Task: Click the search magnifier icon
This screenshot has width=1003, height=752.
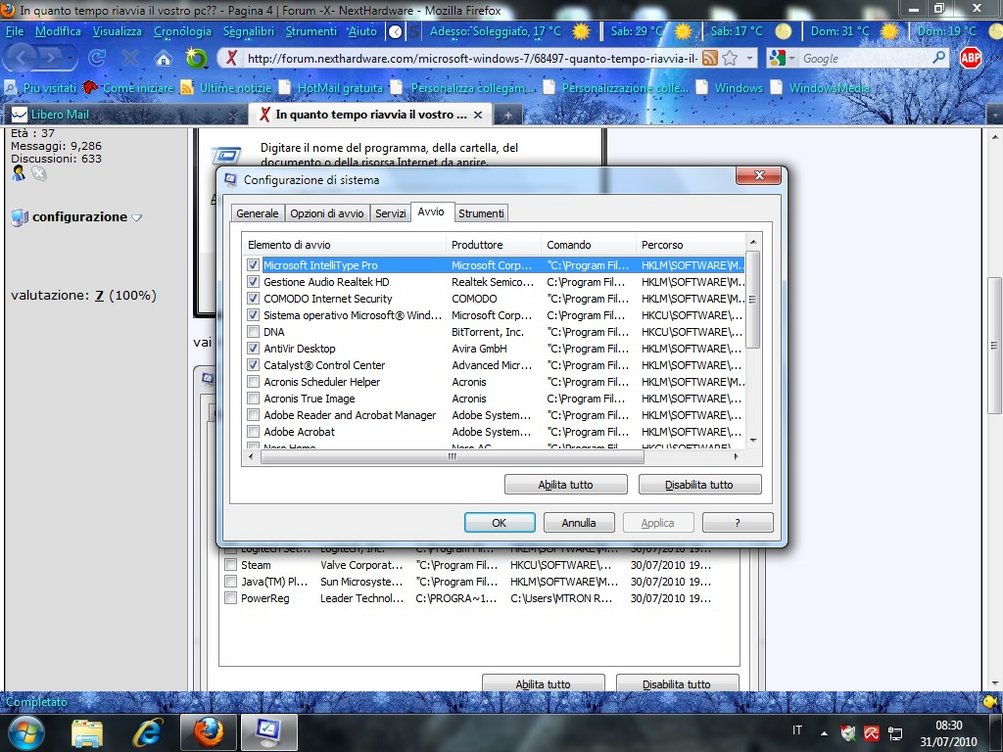Action: (x=938, y=58)
